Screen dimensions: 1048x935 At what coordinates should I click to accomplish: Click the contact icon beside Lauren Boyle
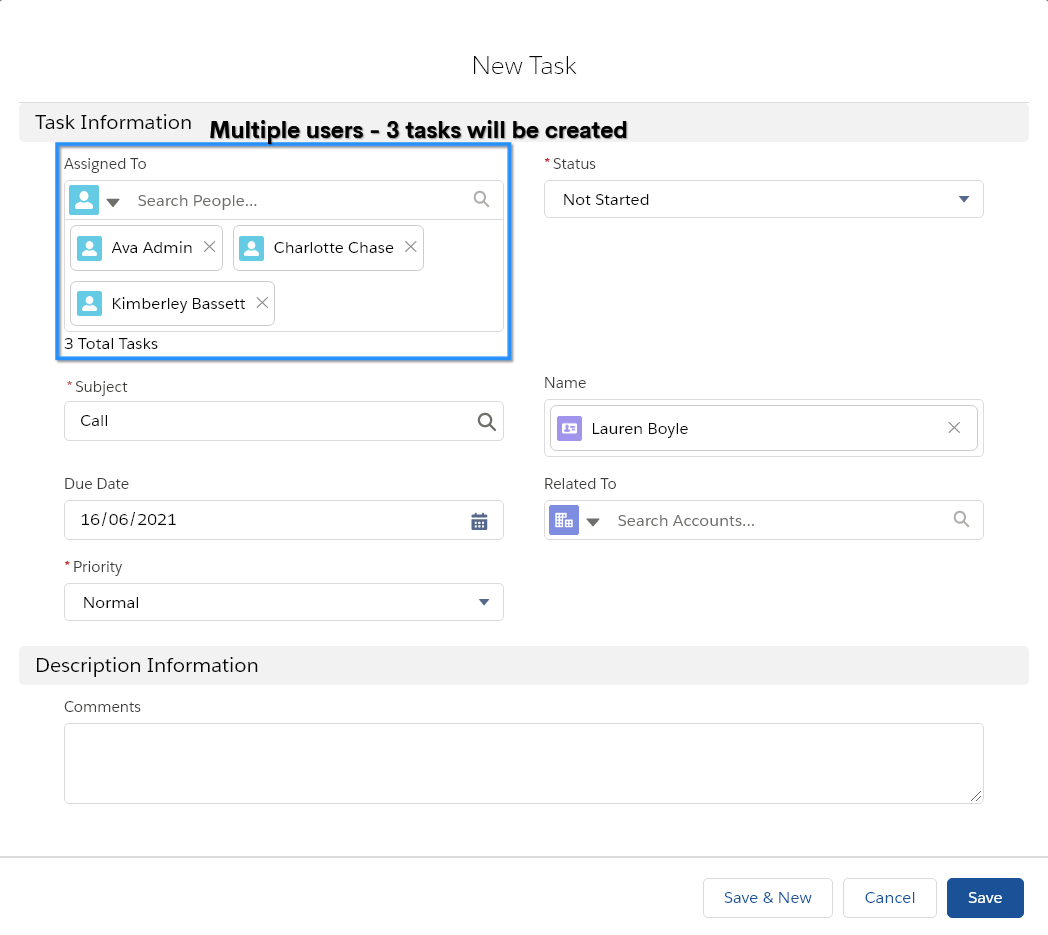click(568, 428)
